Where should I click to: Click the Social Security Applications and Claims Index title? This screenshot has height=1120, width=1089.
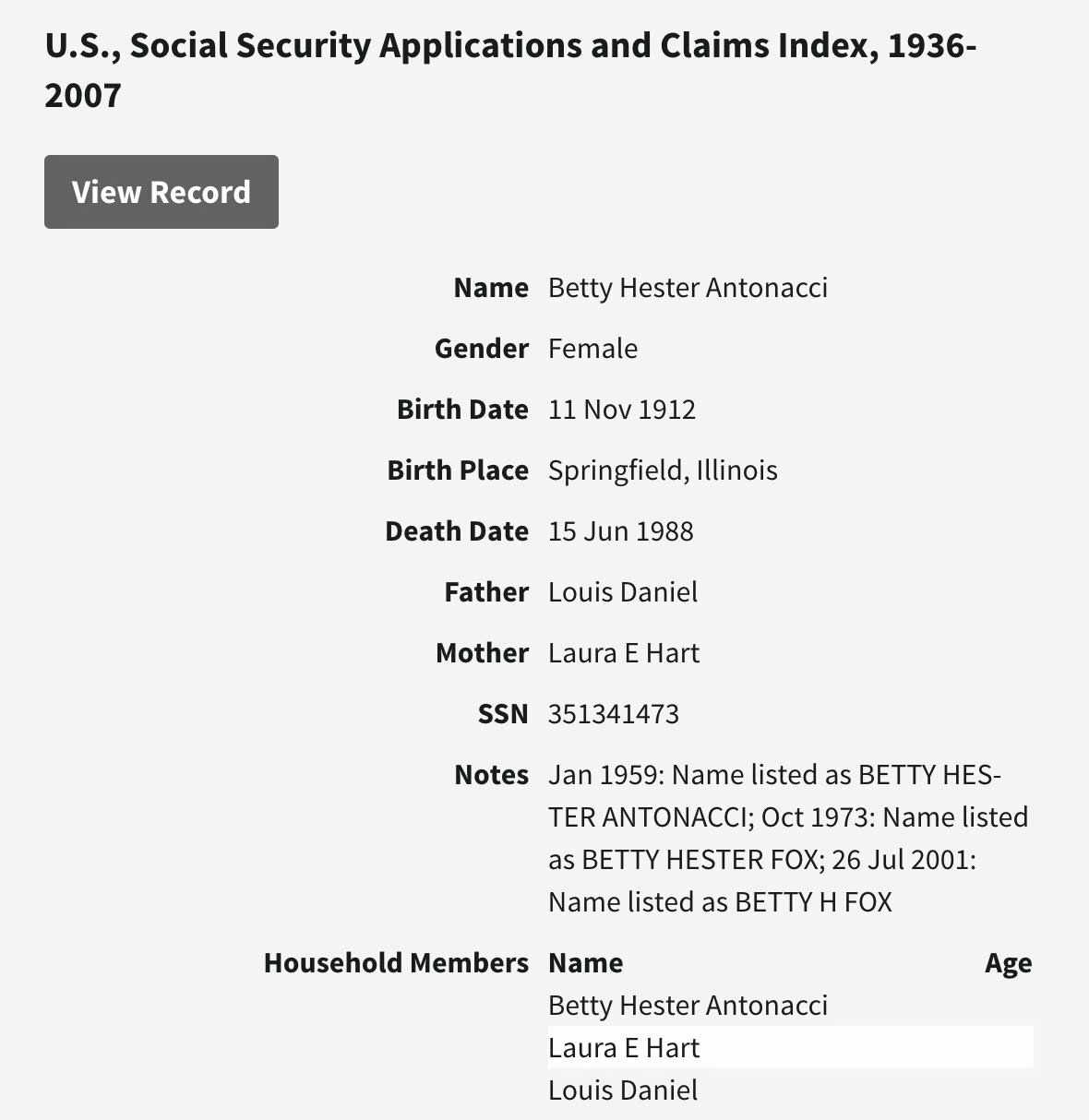510,70
